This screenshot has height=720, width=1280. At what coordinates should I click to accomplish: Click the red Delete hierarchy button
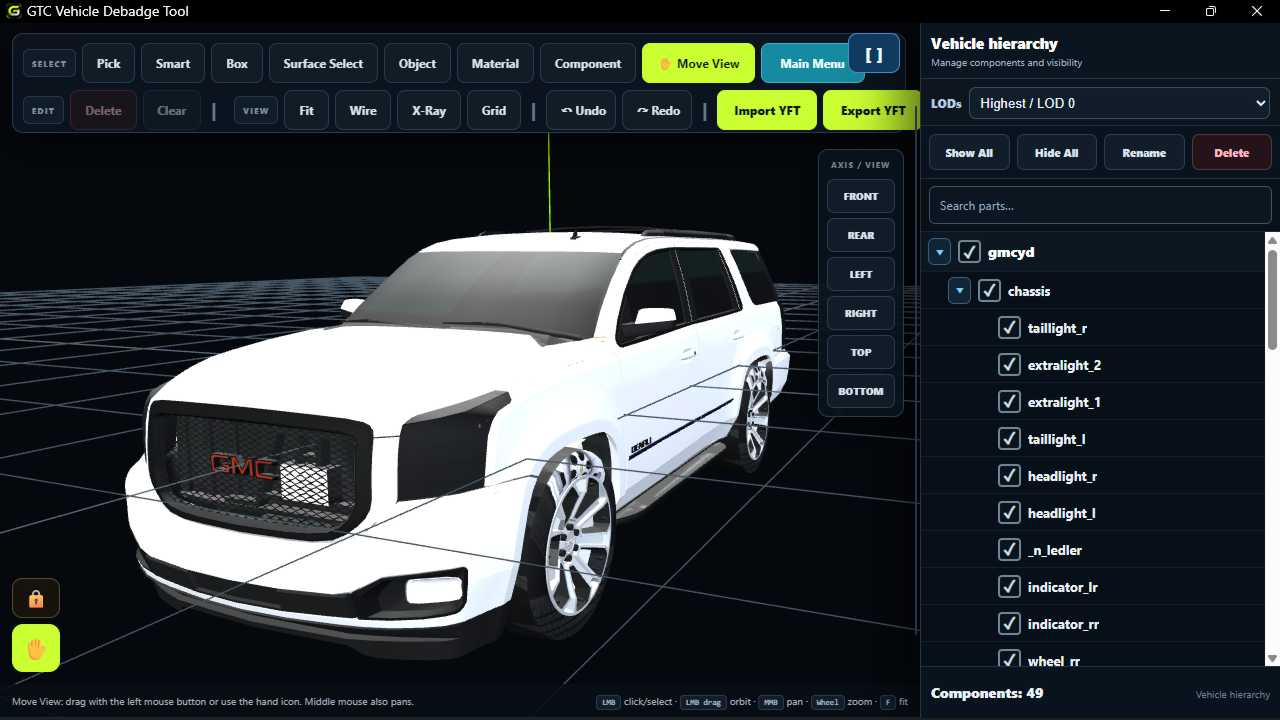tap(1231, 153)
